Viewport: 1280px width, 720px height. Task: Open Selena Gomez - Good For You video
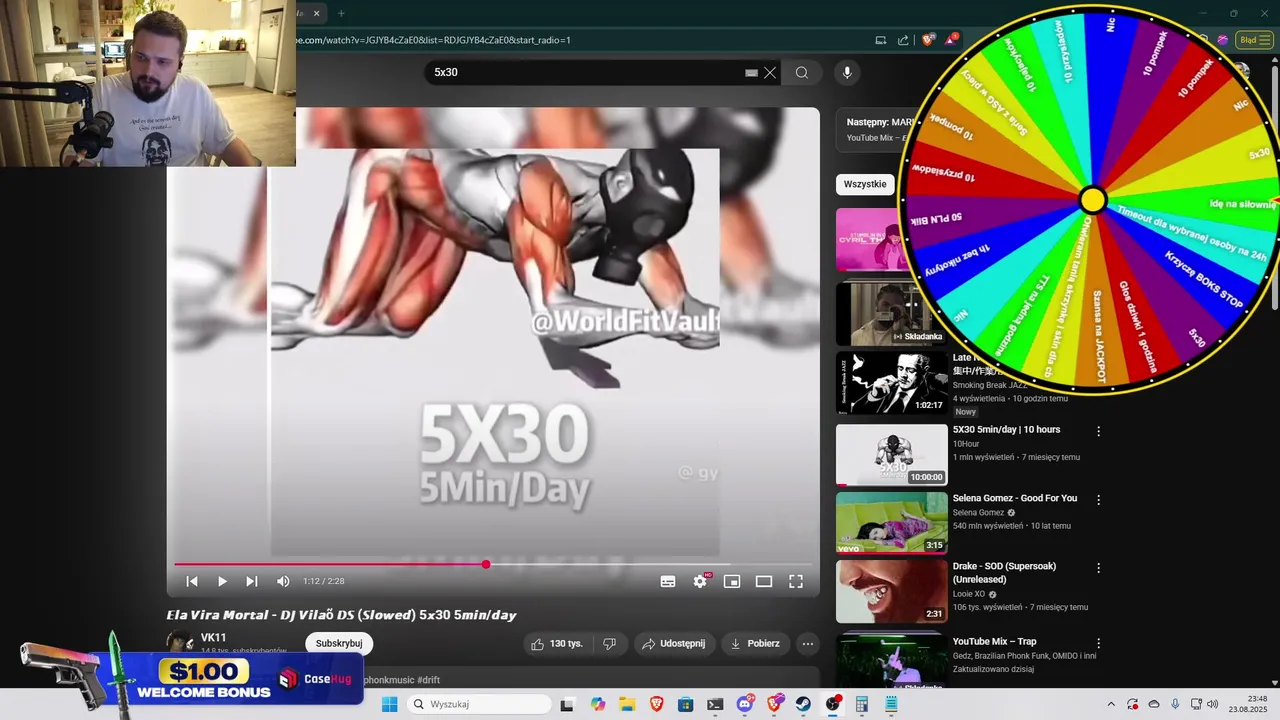(x=1015, y=498)
